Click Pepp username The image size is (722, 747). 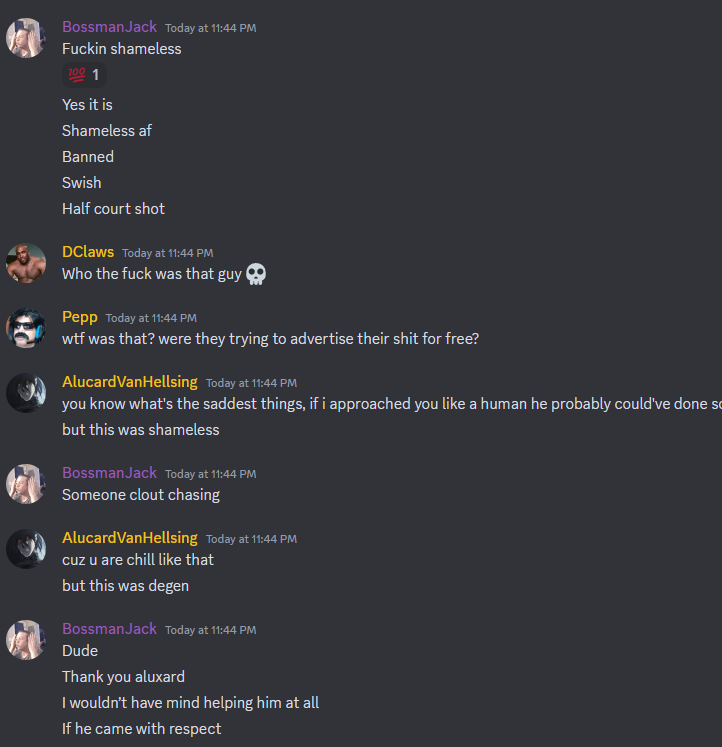coord(80,317)
